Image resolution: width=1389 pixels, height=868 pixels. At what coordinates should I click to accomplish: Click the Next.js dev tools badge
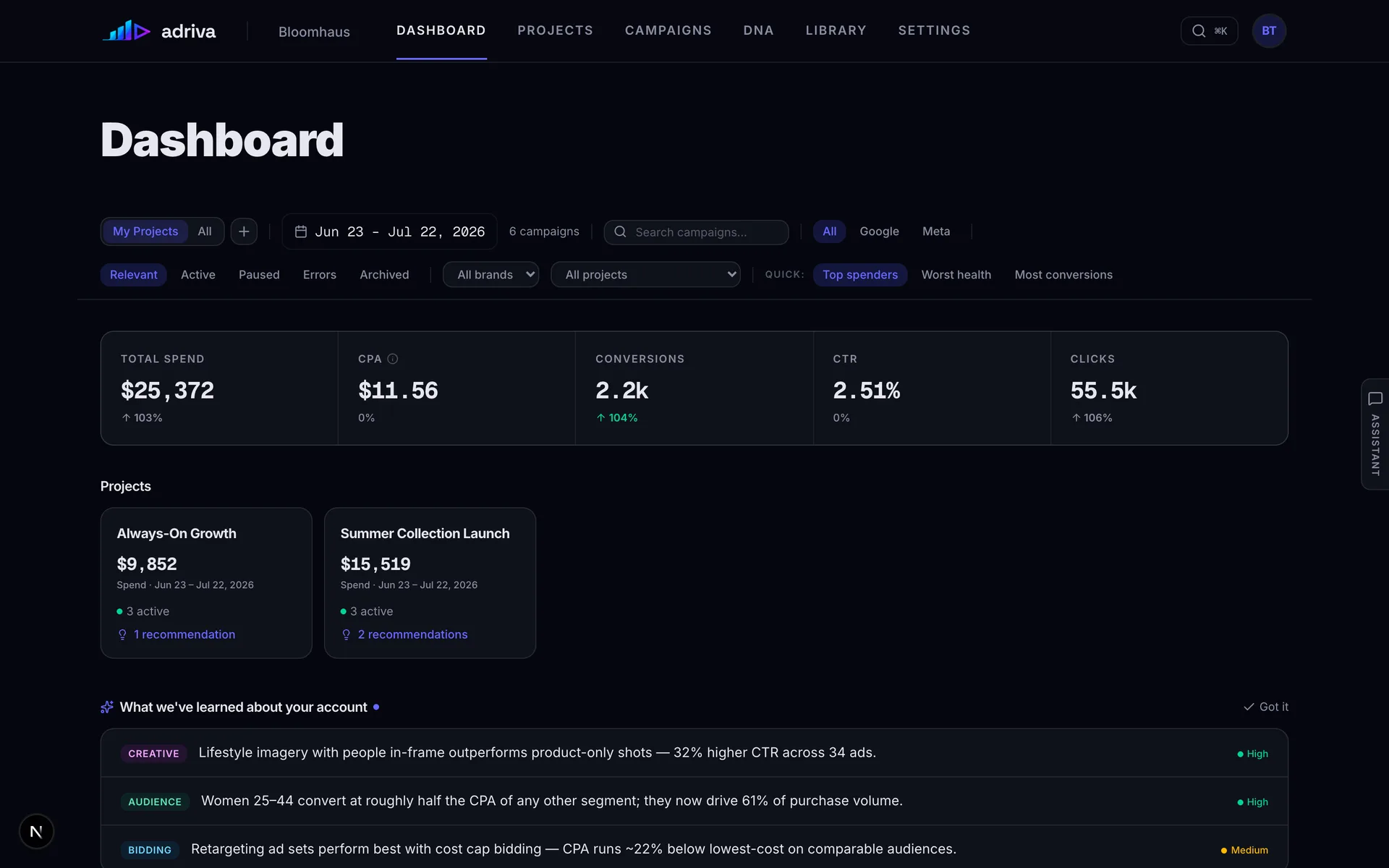point(36,832)
